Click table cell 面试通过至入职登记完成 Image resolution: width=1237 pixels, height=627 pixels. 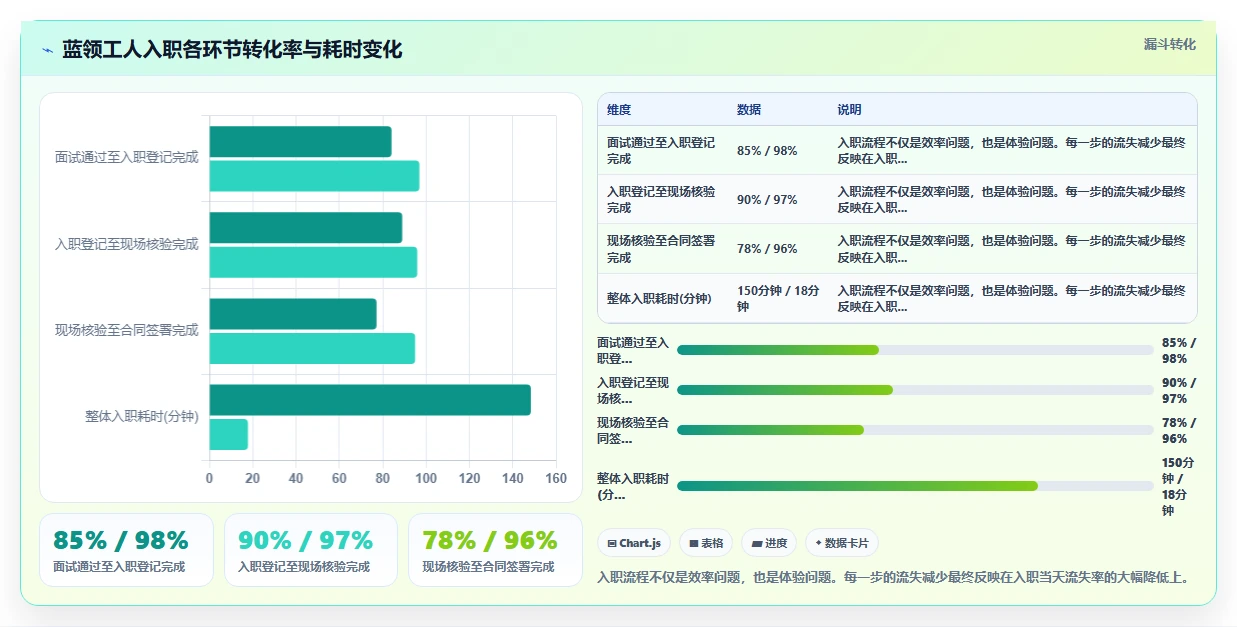tap(661, 151)
